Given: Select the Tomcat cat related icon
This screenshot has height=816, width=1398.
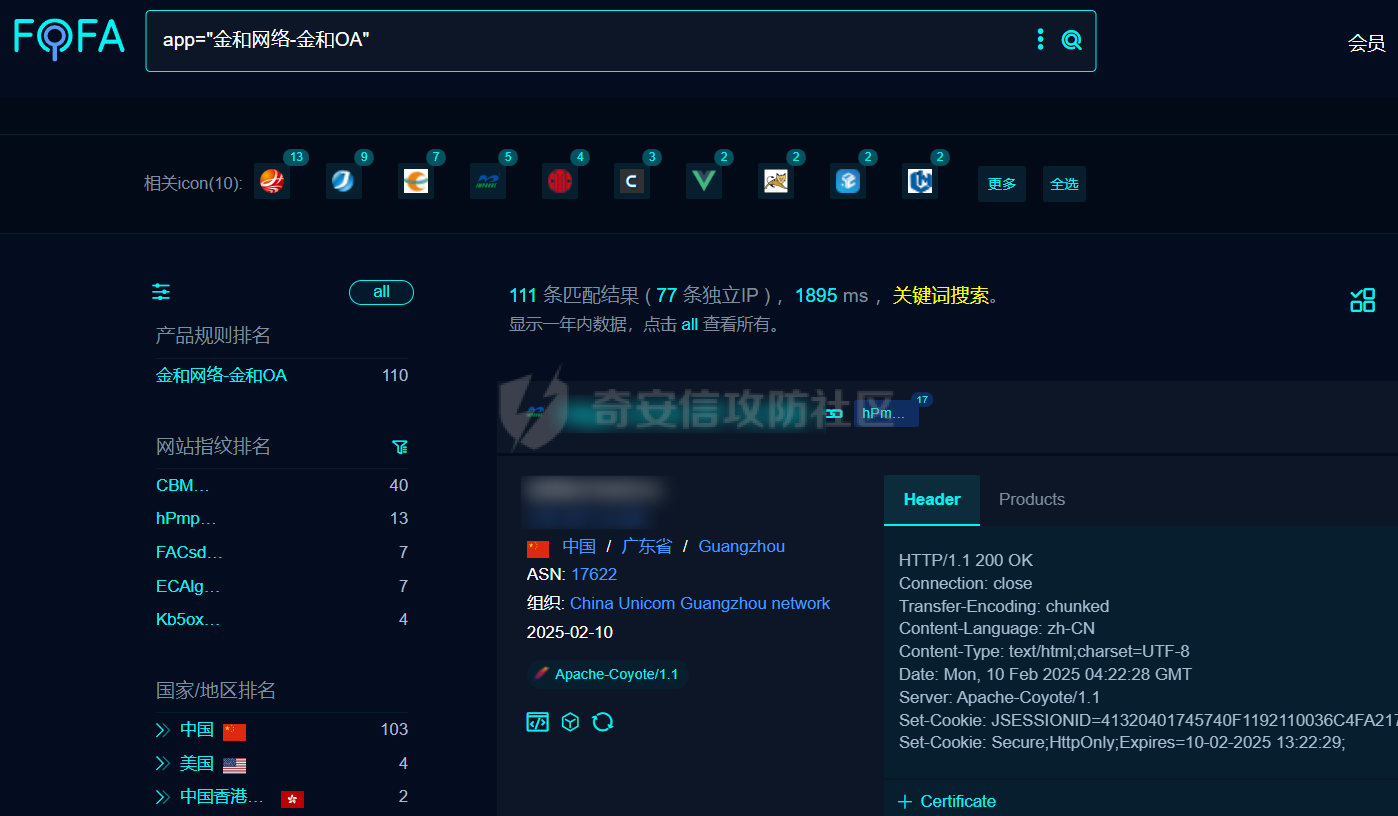Looking at the screenshot, I should [776, 181].
